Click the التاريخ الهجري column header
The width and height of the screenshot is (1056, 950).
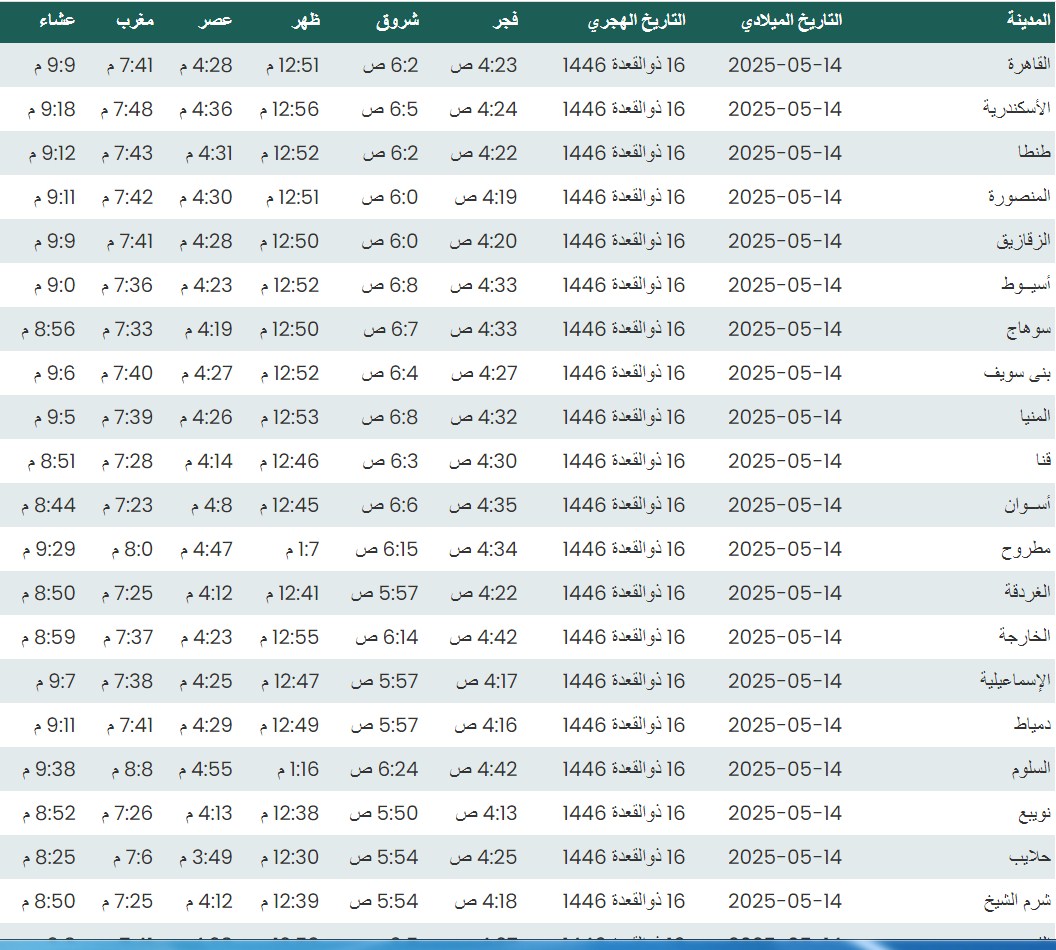[636, 21]
